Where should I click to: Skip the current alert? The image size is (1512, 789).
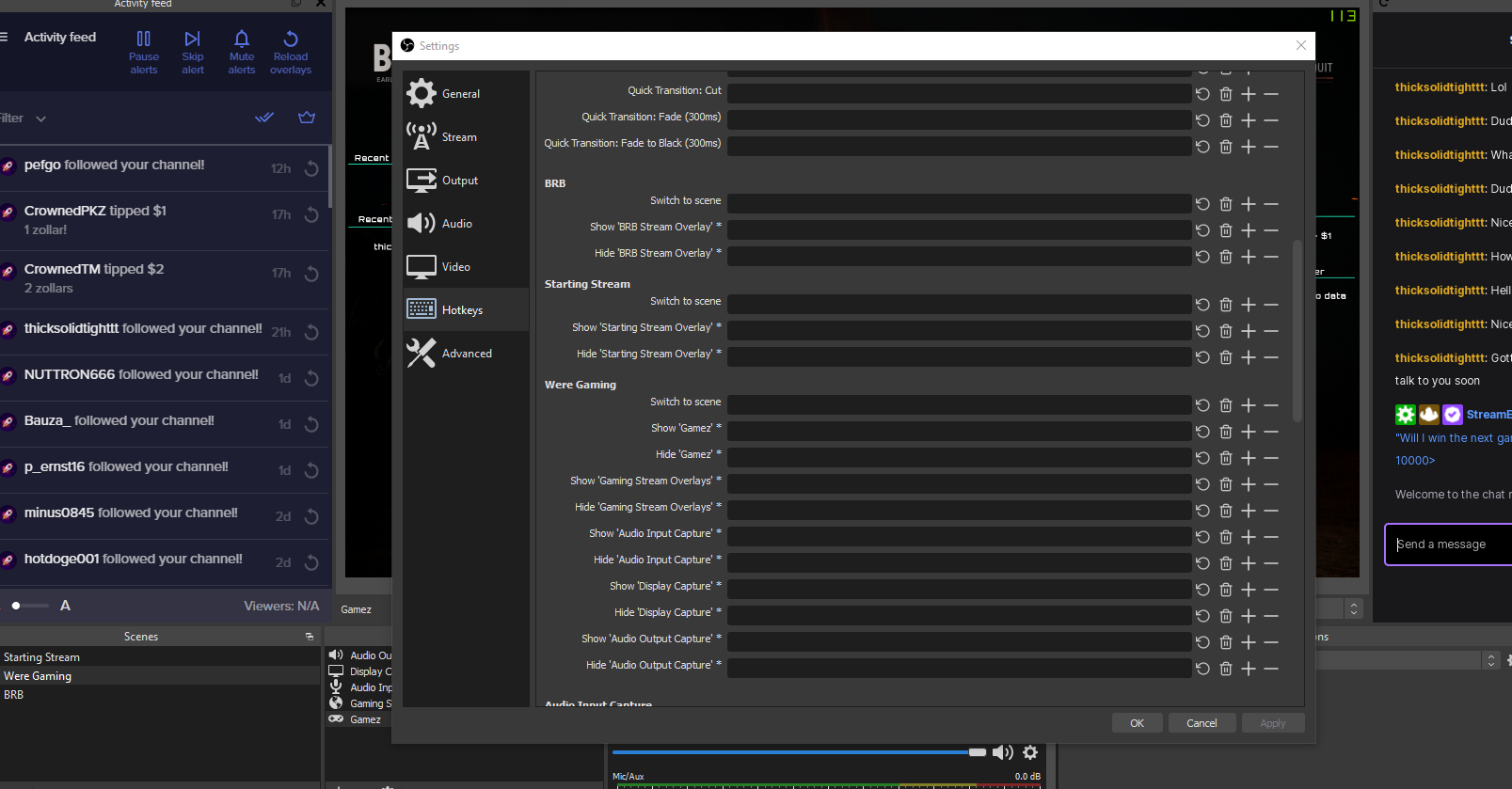(x=192, y=52)
